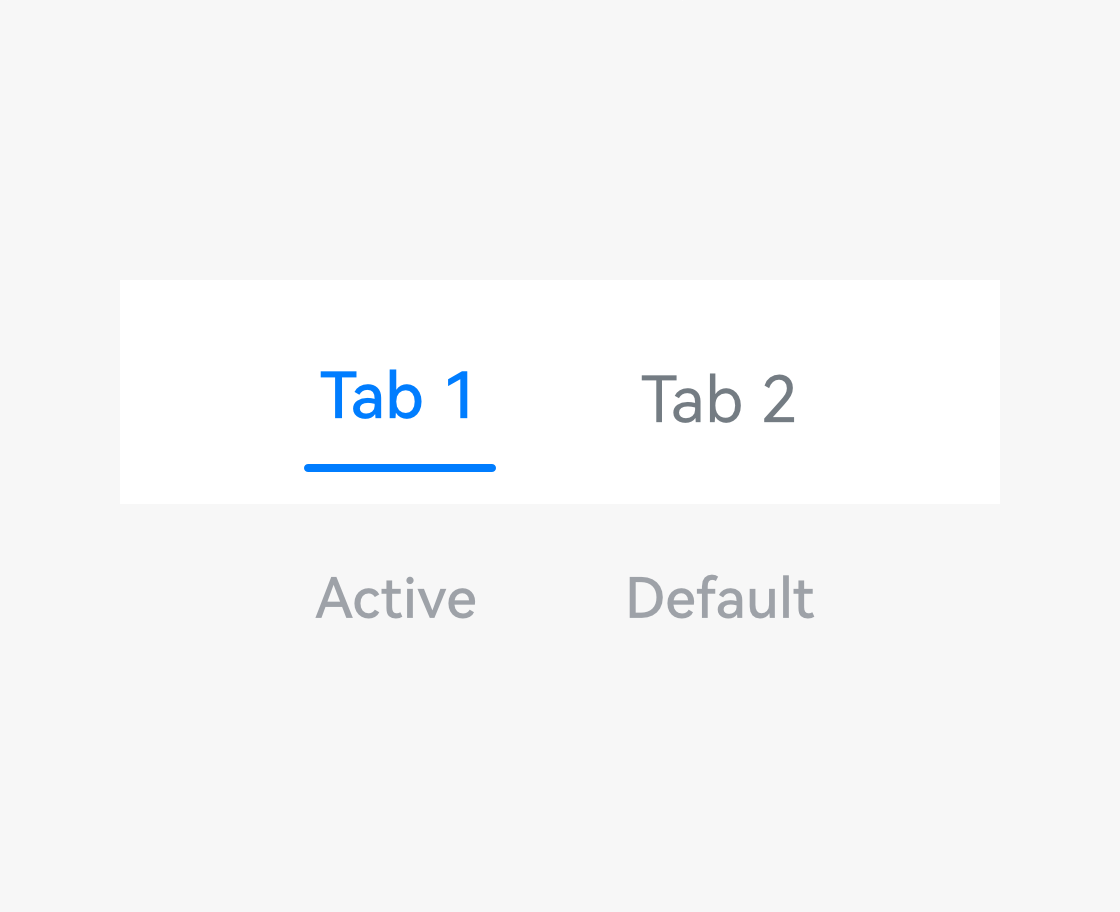Activate the inactive tab labeled Tab 2
1120x912 pixels.
click(x=718, y=399)
